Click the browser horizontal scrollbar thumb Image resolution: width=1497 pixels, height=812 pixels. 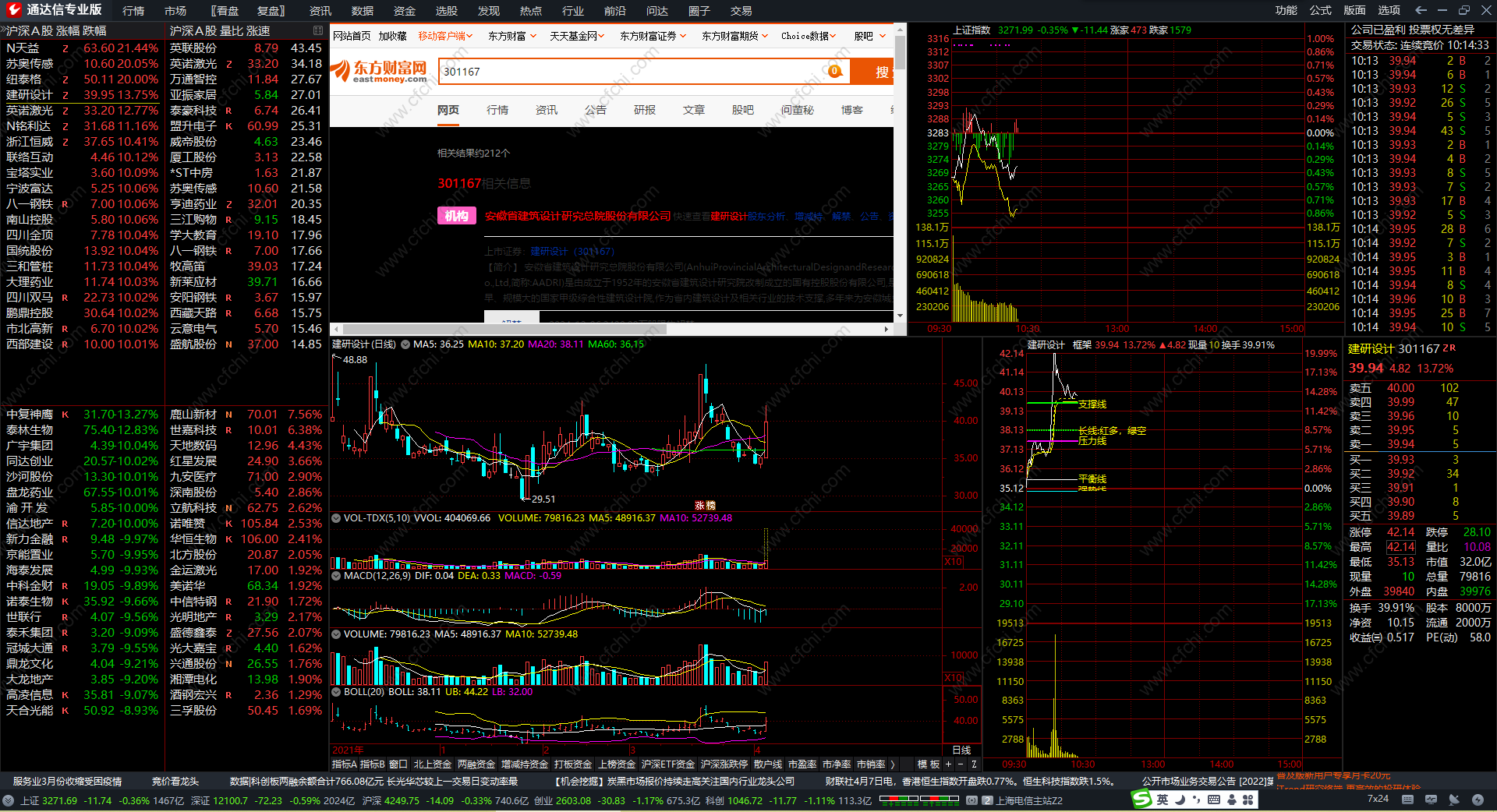click(504, 329)
